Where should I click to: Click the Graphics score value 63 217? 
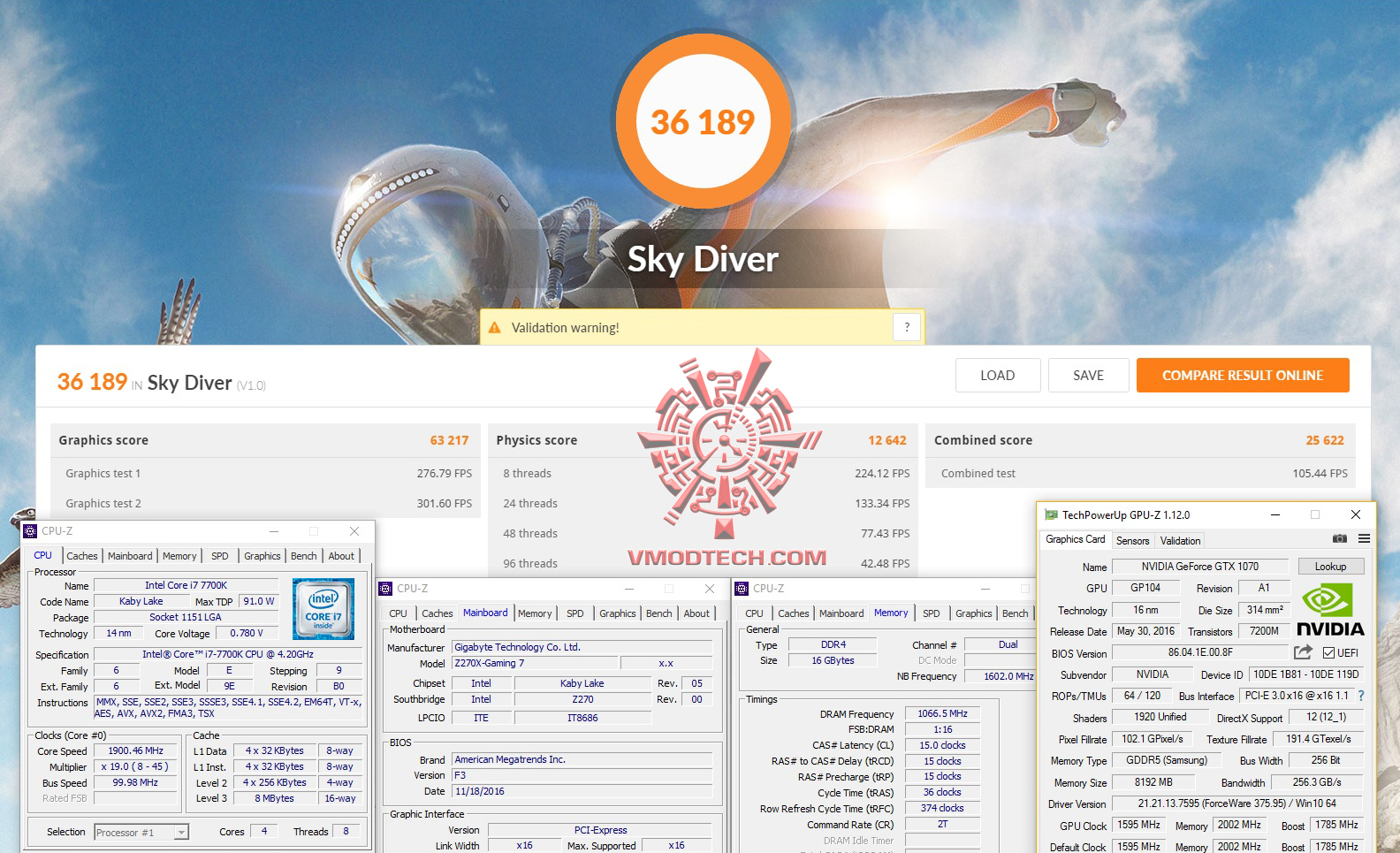point(449,440)
